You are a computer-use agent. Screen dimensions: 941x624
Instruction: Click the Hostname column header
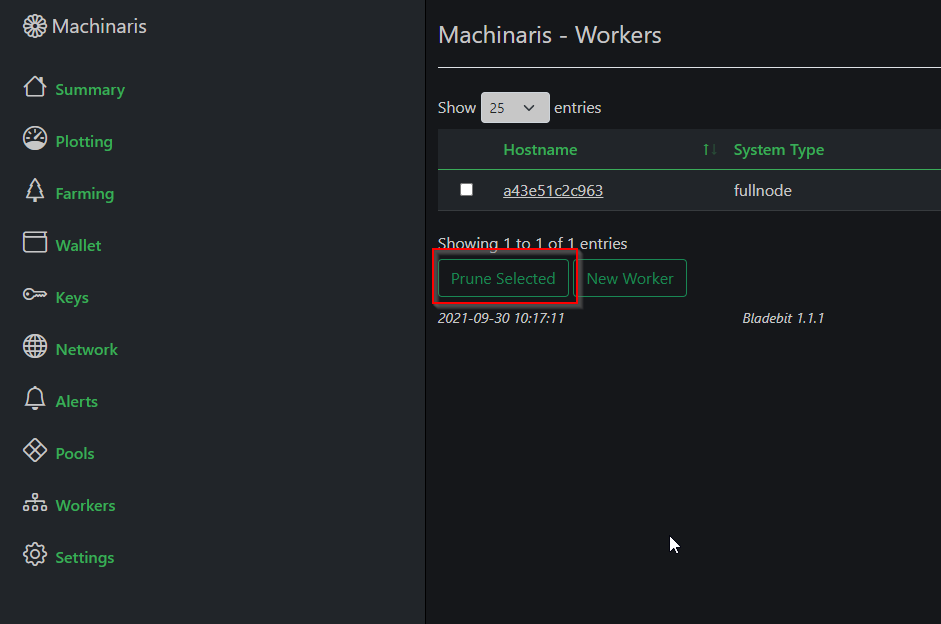pos(540,149)
